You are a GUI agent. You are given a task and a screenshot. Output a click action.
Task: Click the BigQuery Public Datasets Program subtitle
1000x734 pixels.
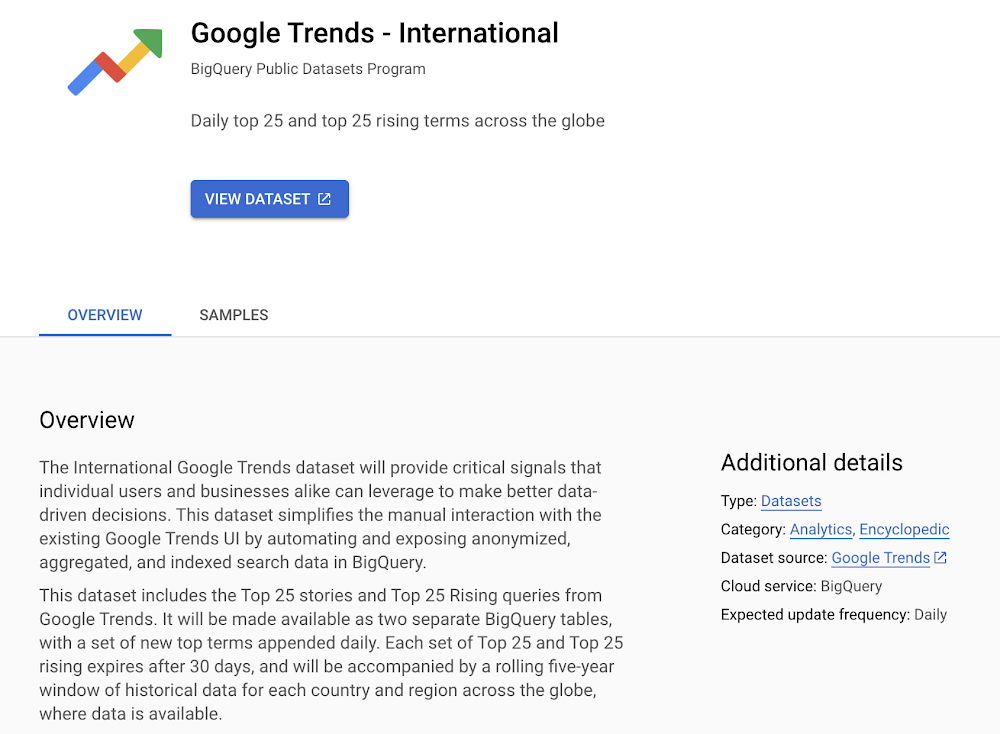coord(307,68)
